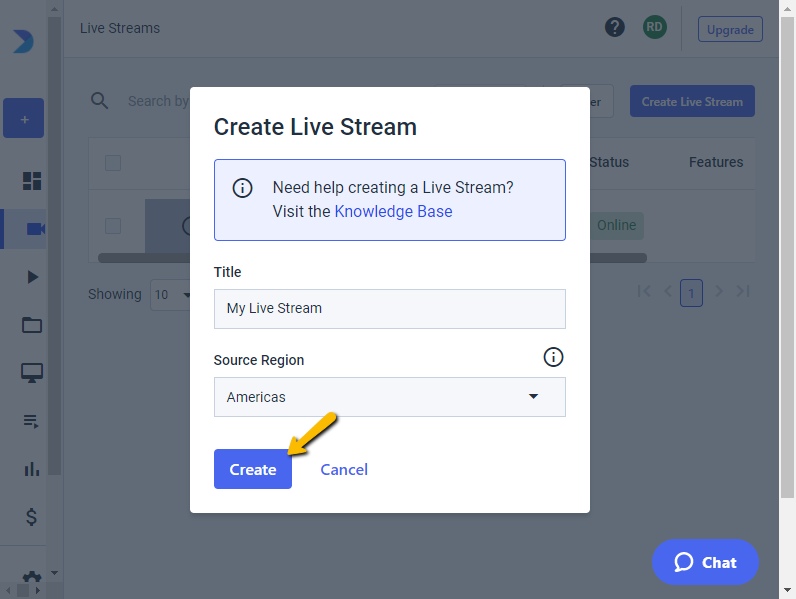Open the Source Region Americas dropdown
The image size is (796, 599).
point(389,397)
